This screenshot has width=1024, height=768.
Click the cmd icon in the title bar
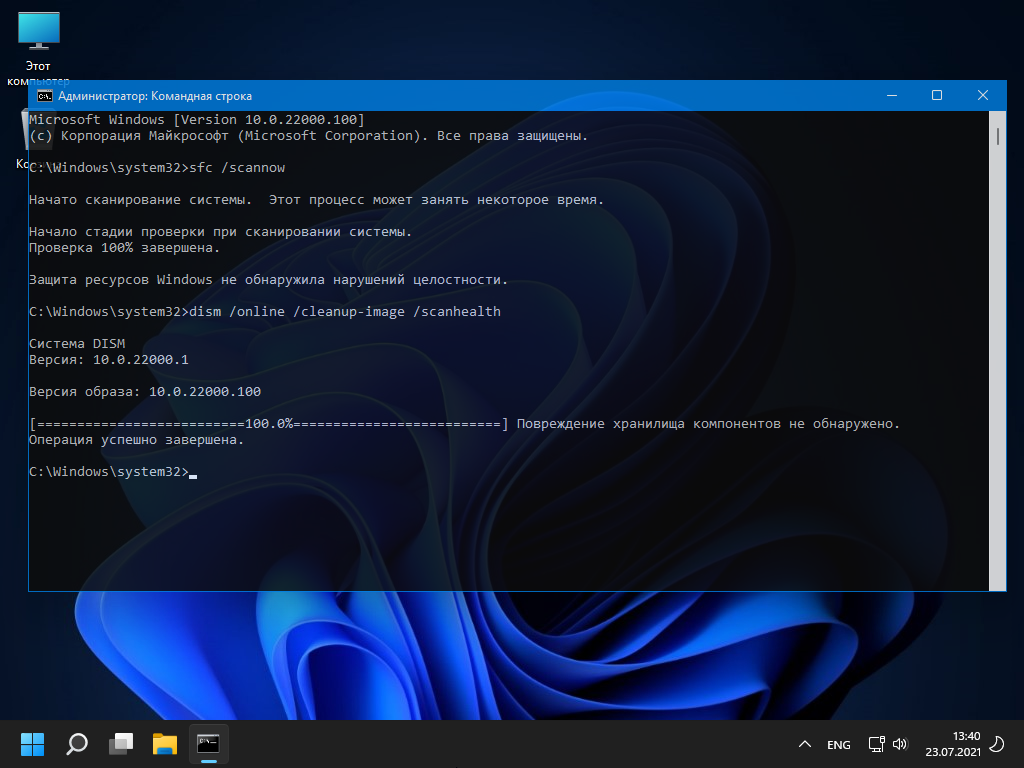point(44,96)
